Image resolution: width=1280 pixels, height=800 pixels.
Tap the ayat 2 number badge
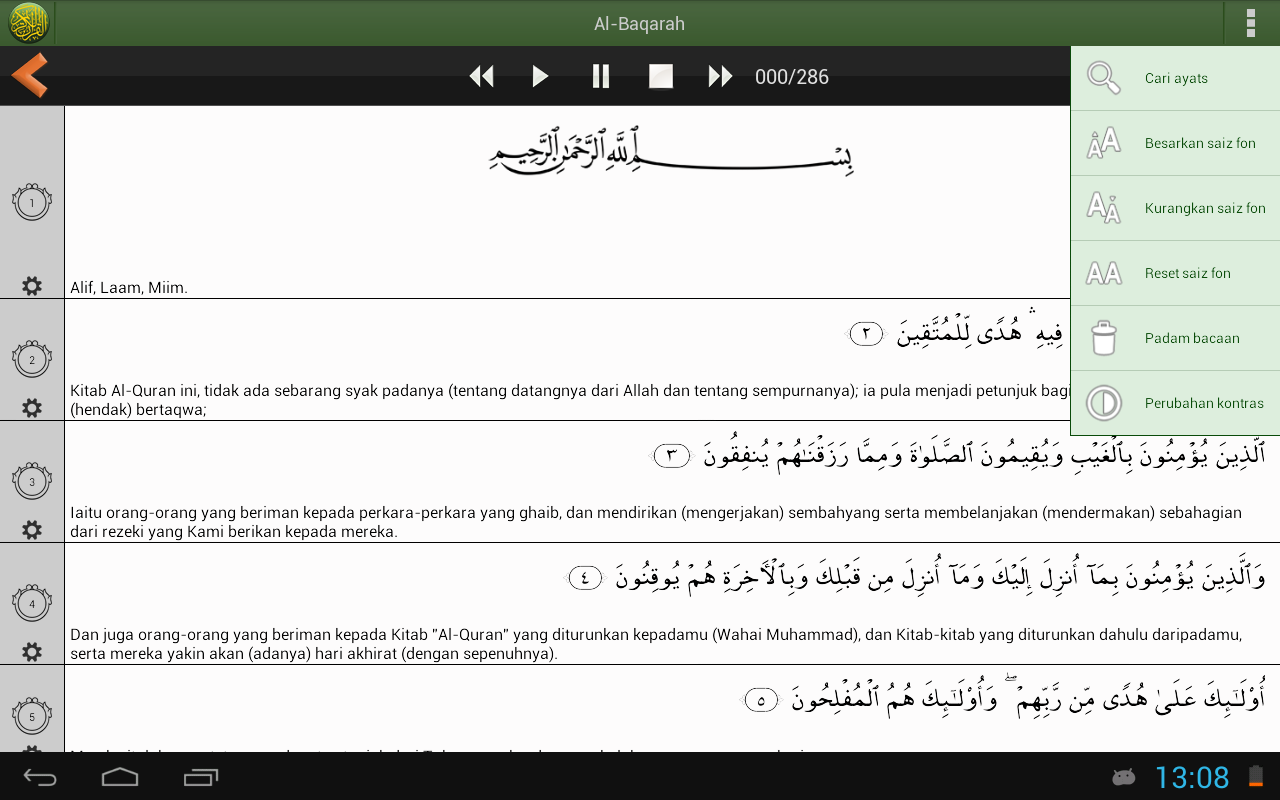[32, 359]
